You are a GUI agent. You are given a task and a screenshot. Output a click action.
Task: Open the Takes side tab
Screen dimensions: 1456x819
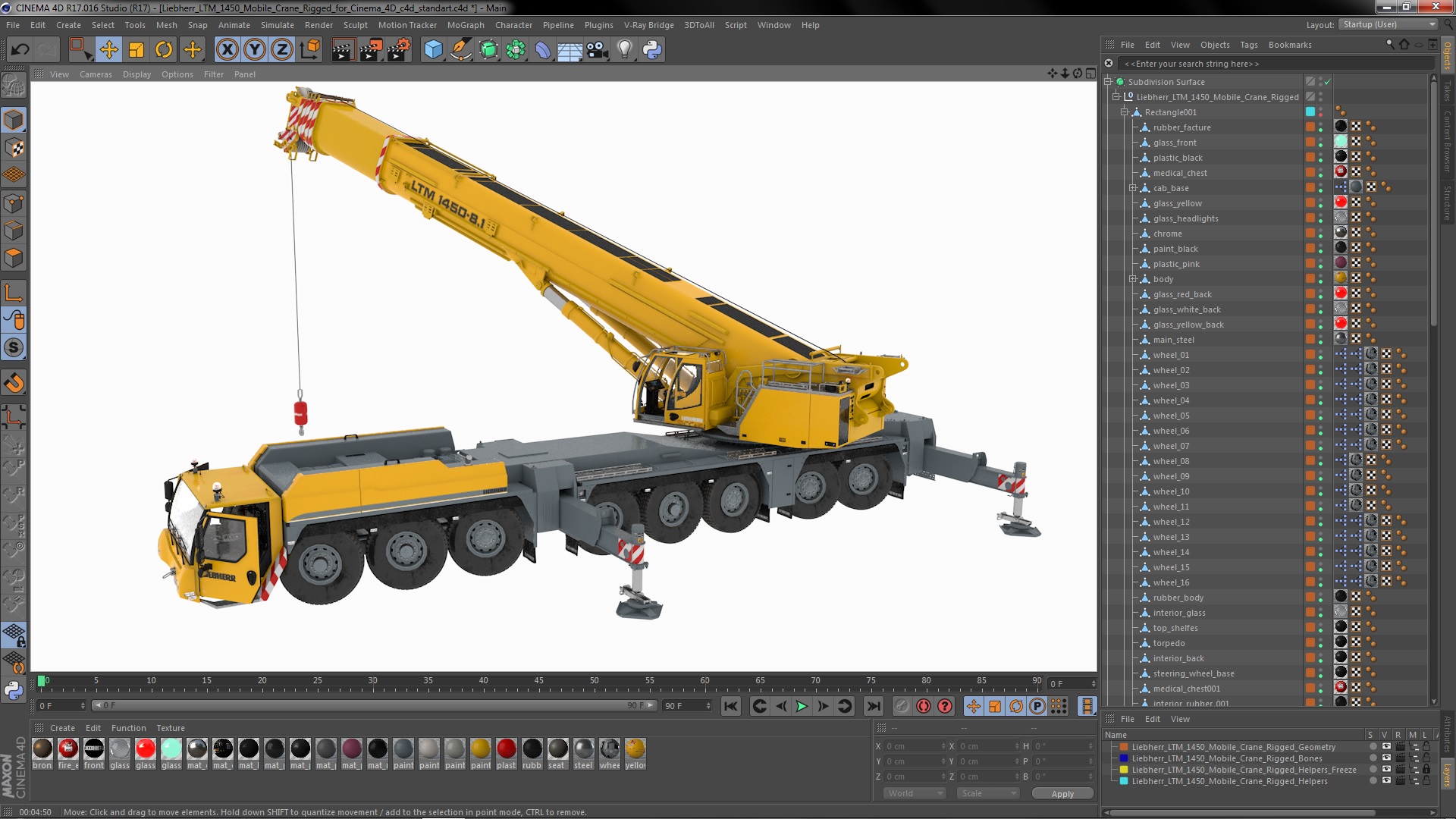tap(1447, 91)
